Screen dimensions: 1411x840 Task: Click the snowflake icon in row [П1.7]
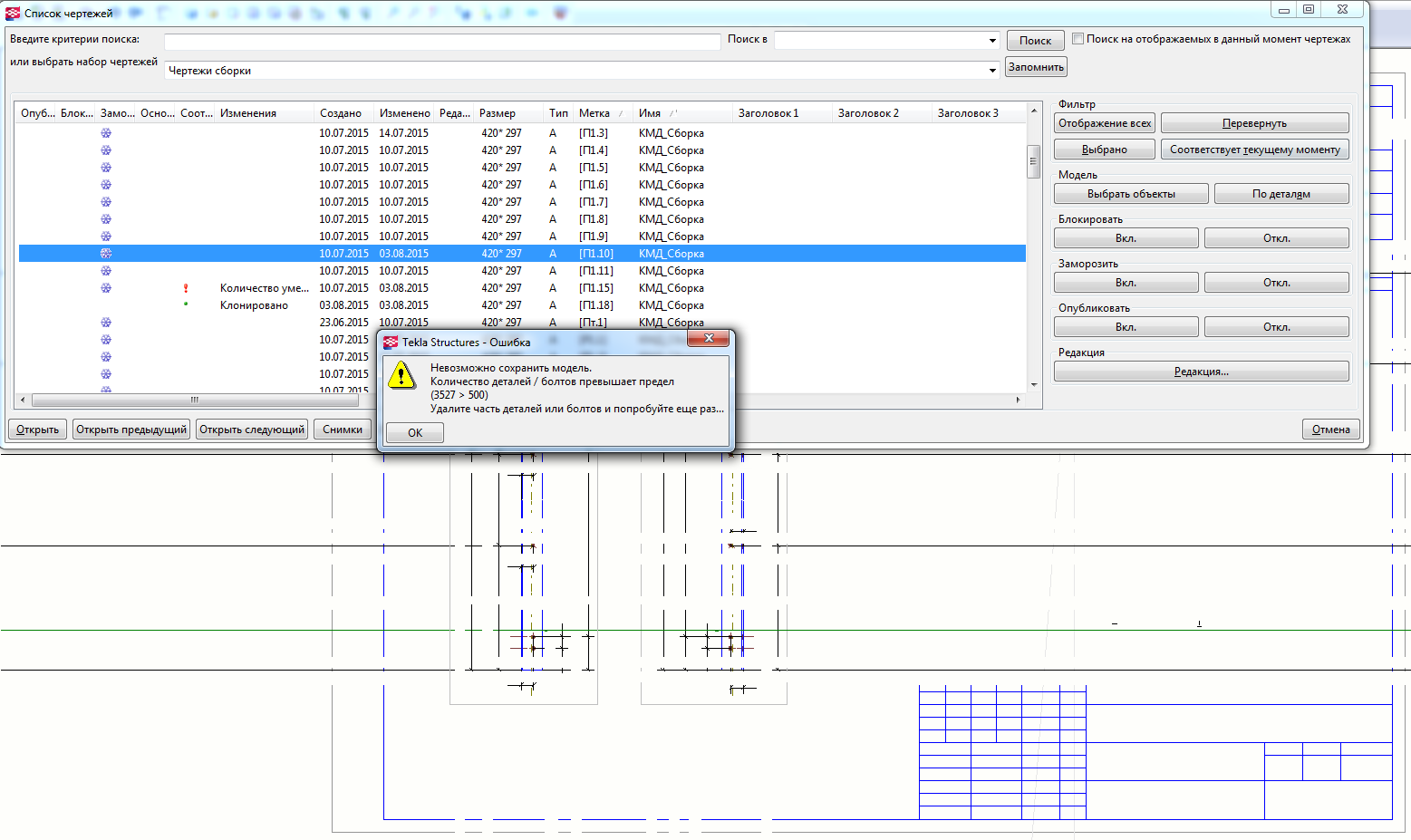pyautogui.click(x=106, y=202)
